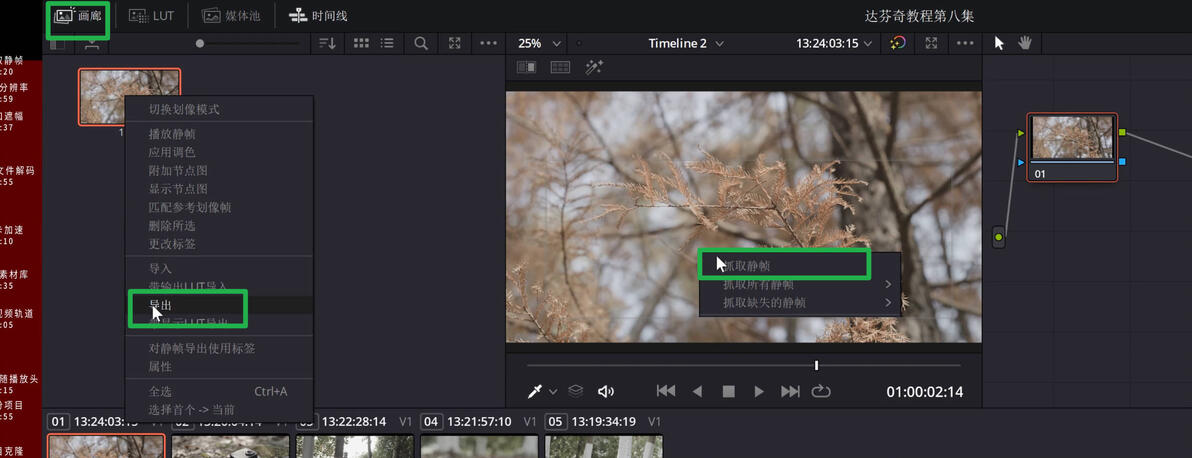Play forward with the right triangle
Viewport: 1192px width, 458px height.
point(759,391)
